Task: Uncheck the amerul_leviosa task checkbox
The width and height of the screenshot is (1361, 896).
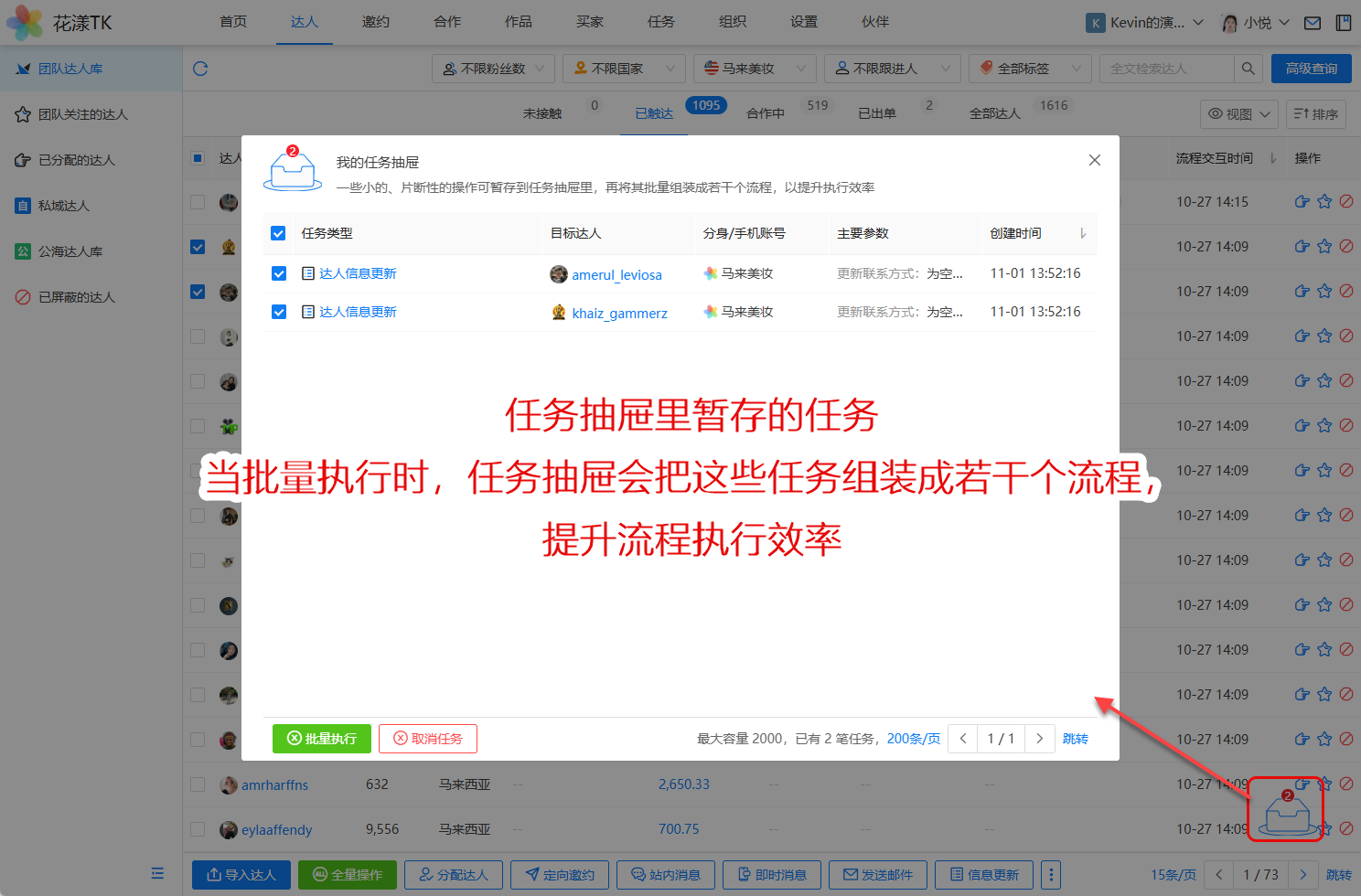Action: [x=279, y=273]
